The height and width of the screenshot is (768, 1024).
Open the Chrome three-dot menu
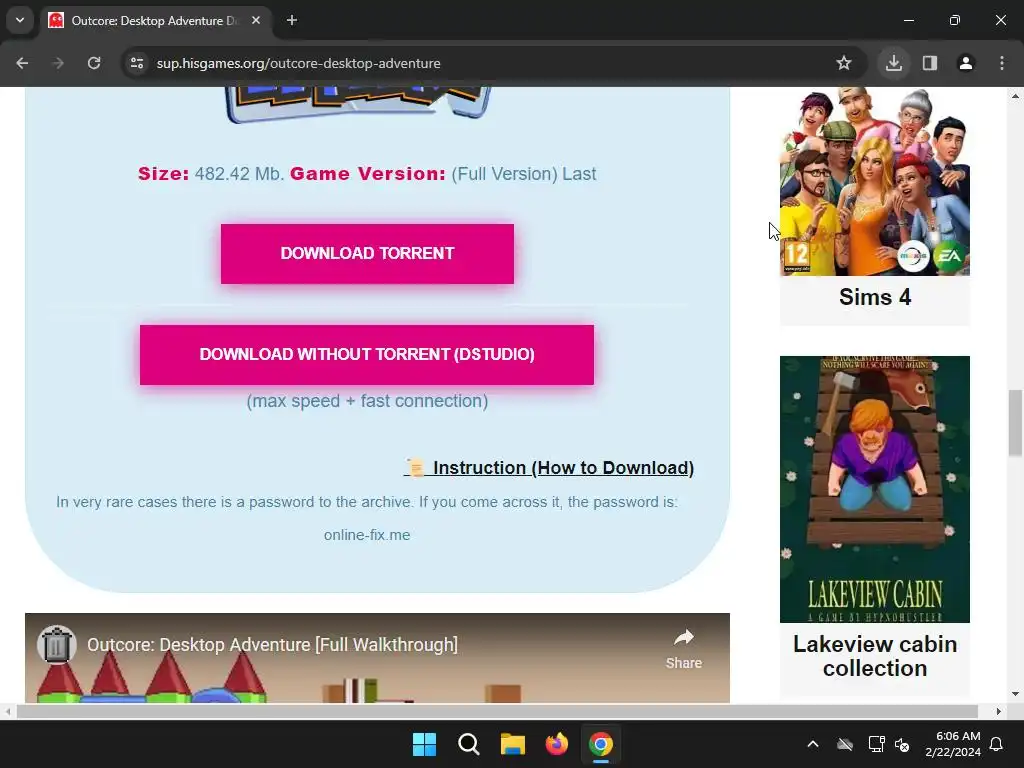[x=1002, y=63]
